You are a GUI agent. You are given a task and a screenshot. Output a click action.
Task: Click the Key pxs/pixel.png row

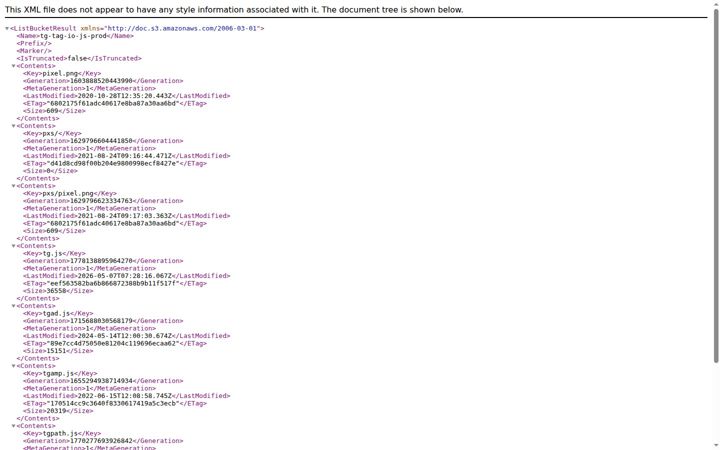[70, 193]
